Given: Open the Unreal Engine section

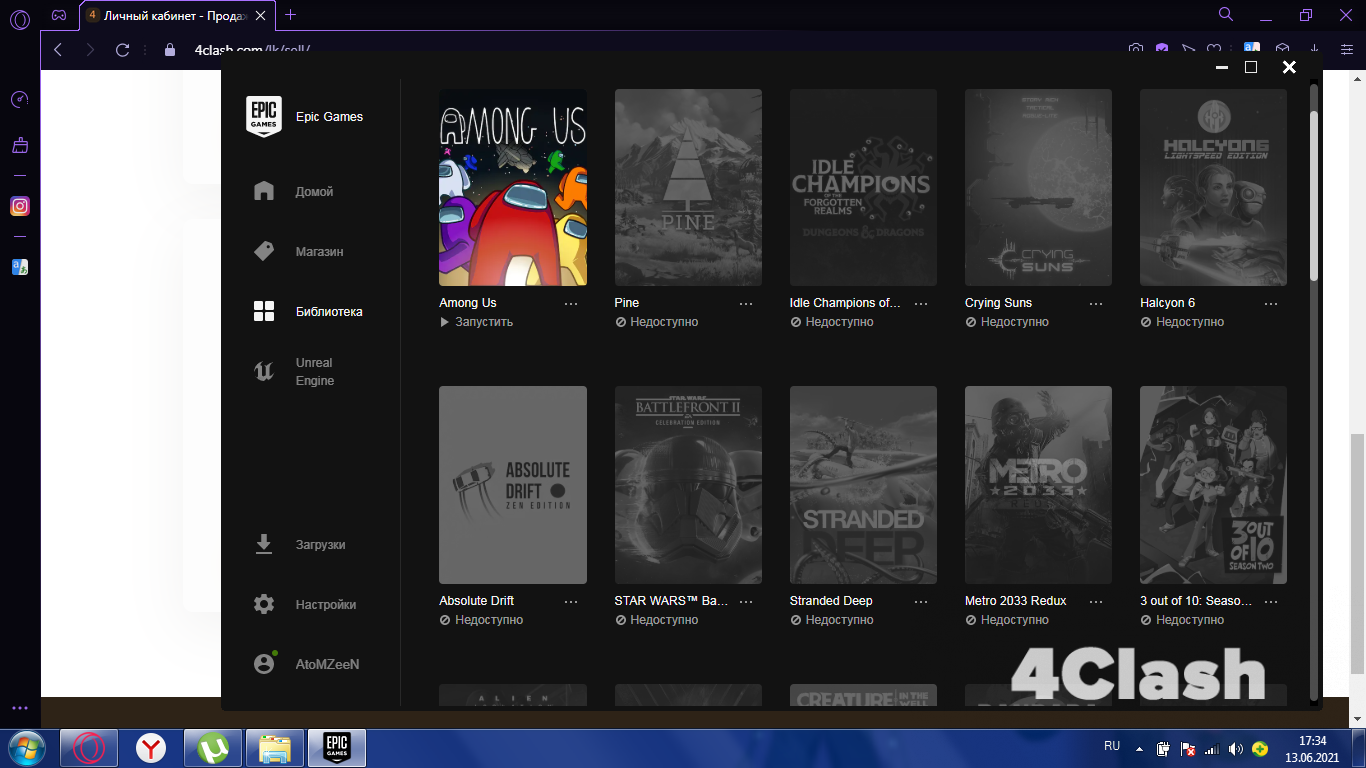Looking at the screenshot, I should click(315, 372).
